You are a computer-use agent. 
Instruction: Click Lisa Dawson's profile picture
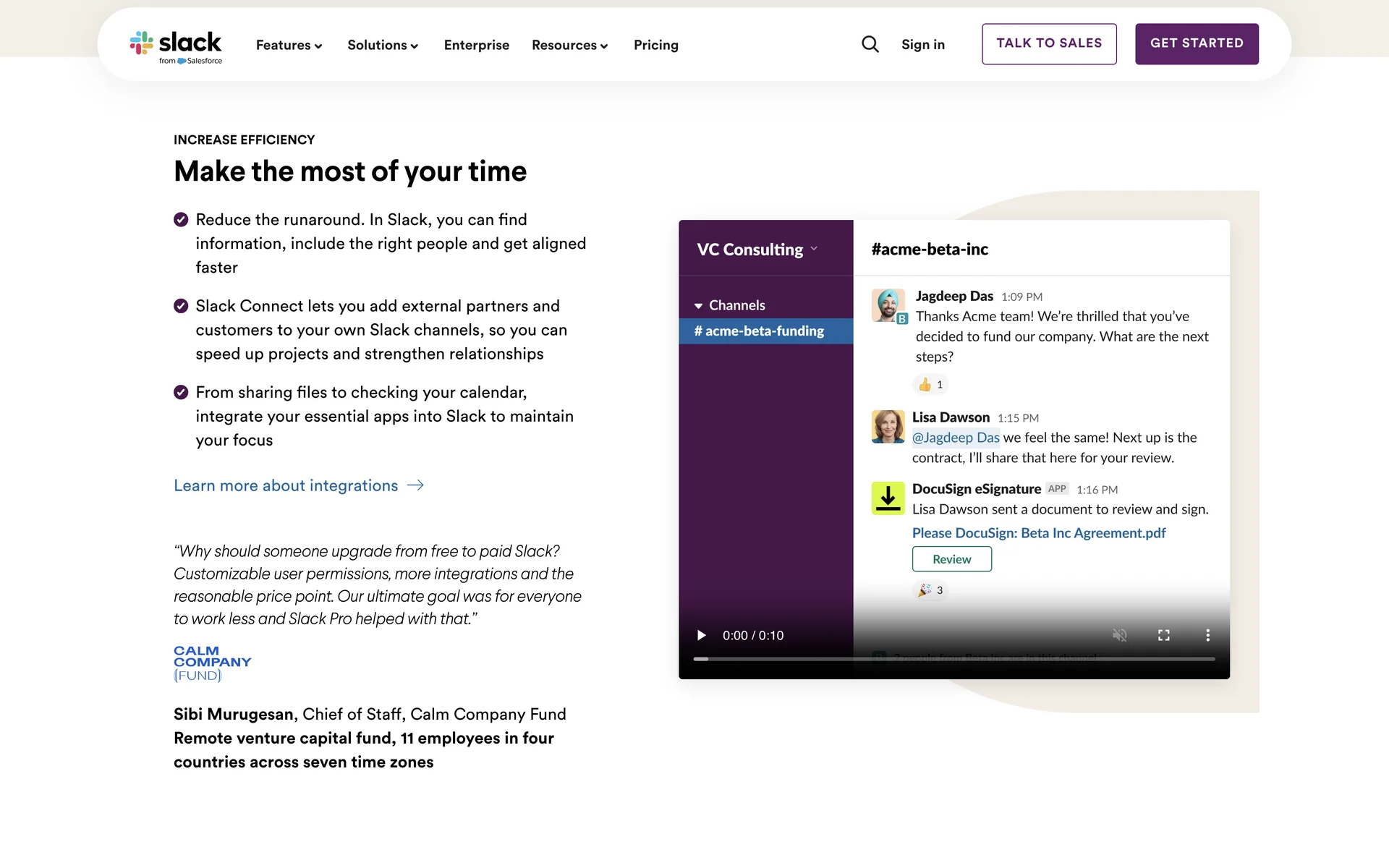888,427
